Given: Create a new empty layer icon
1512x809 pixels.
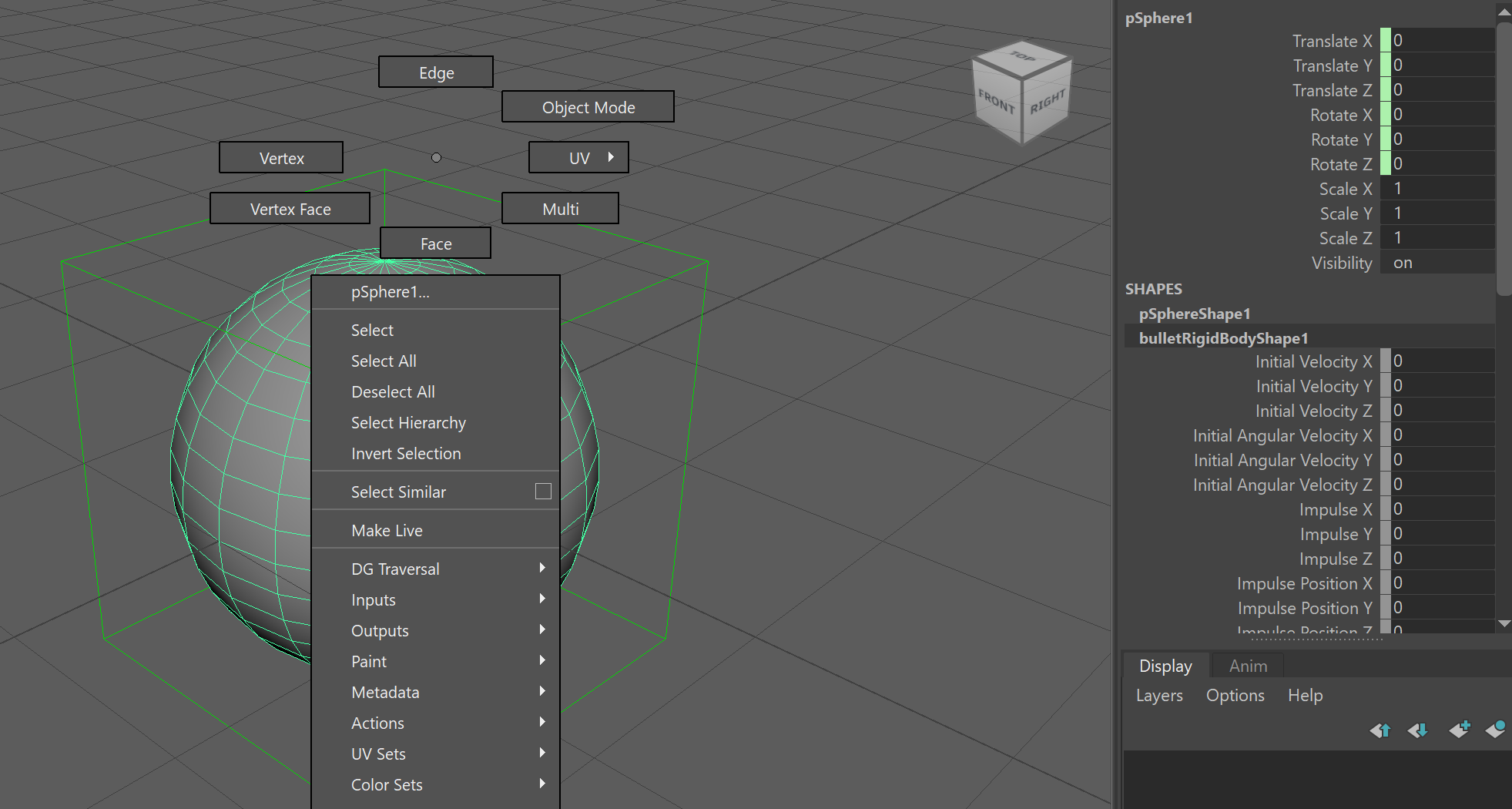Looking at the screenshot, I should coord(1459,729).
